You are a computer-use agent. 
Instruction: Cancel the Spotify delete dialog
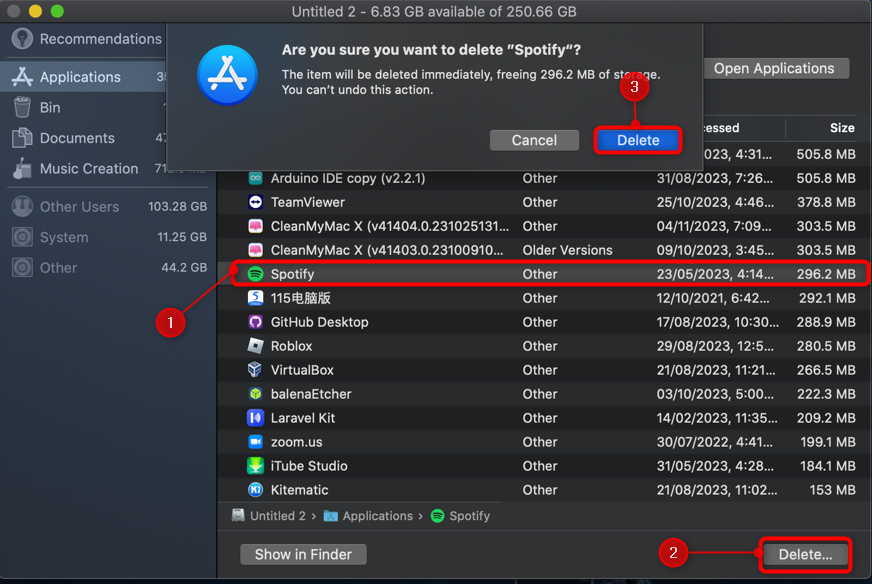tap(534, 140)
